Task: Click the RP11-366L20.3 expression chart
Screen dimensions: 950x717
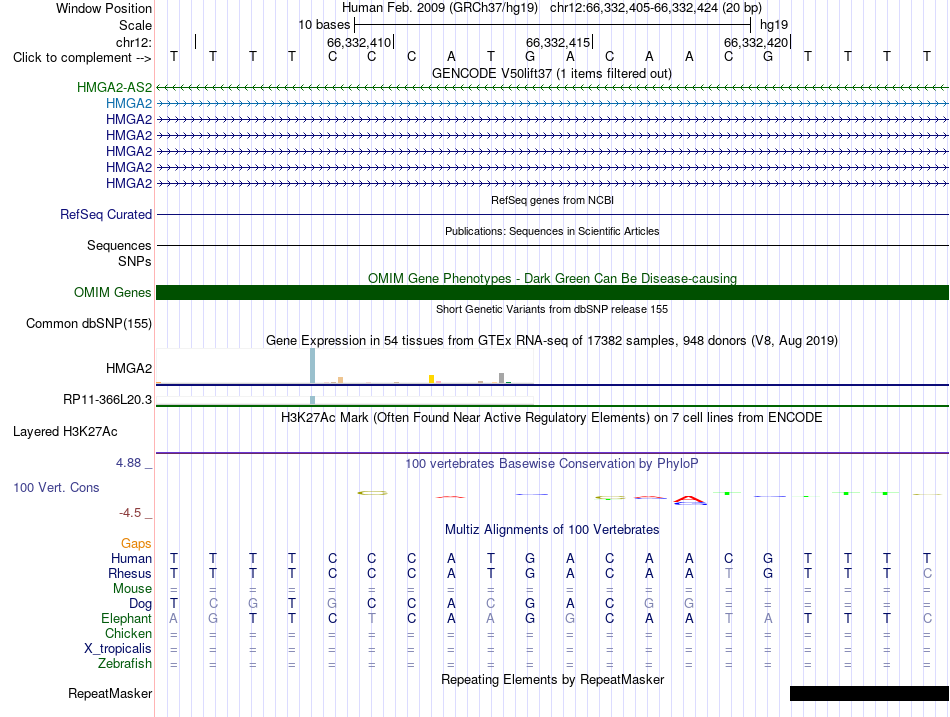Action: pos(345,400)
